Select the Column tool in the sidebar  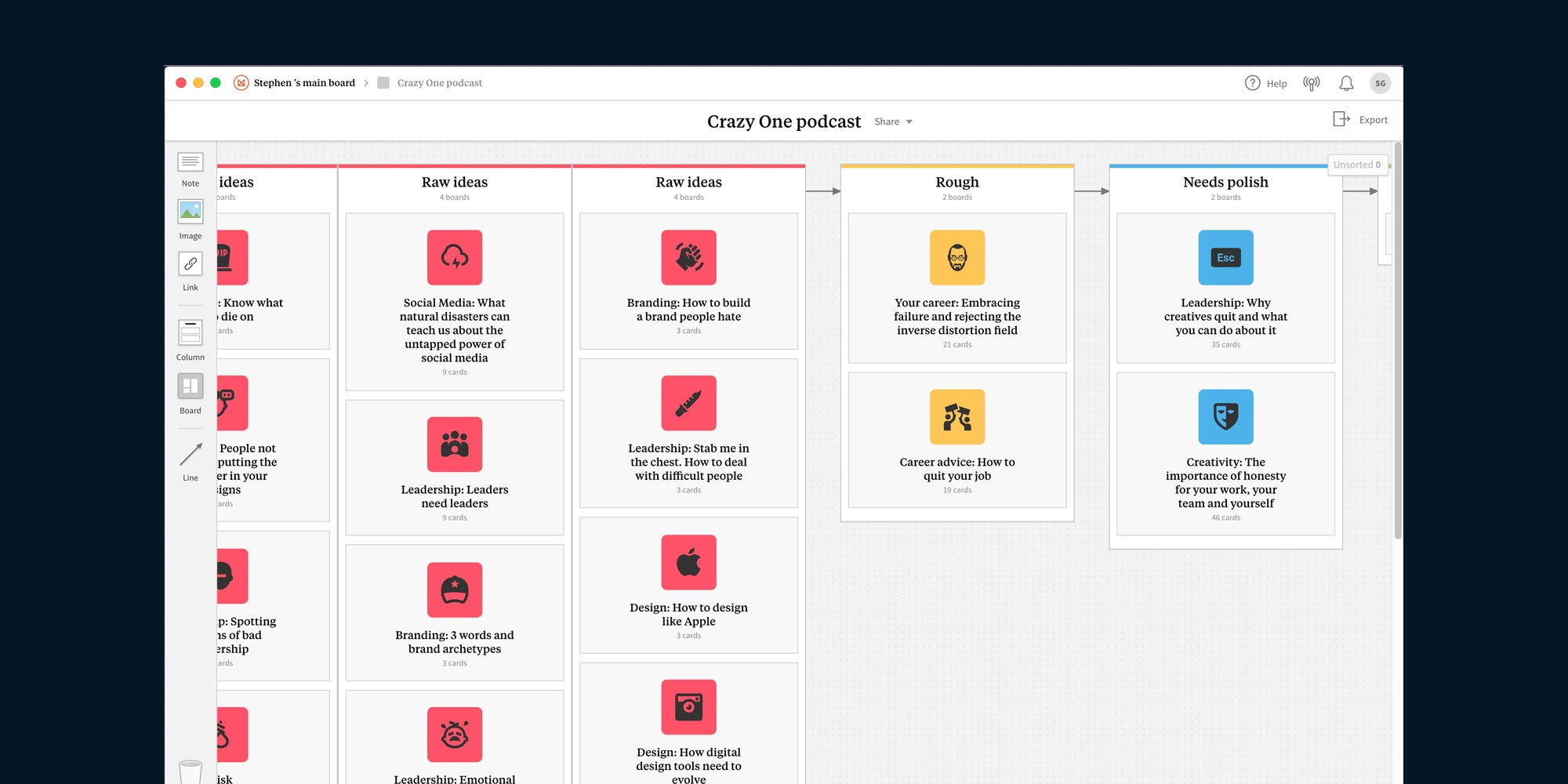[x=191, y=340]
